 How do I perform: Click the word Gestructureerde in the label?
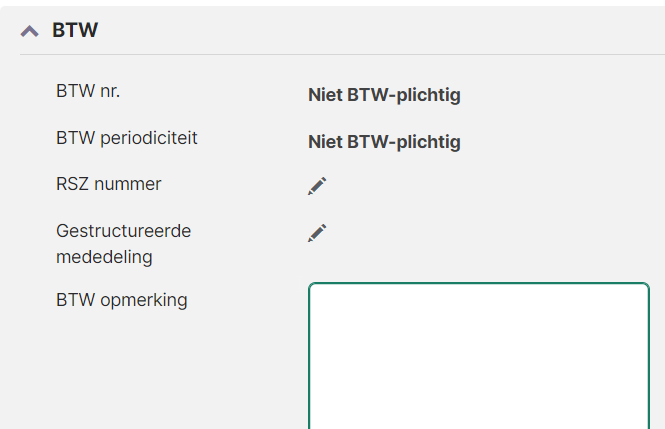pos(123,231)
